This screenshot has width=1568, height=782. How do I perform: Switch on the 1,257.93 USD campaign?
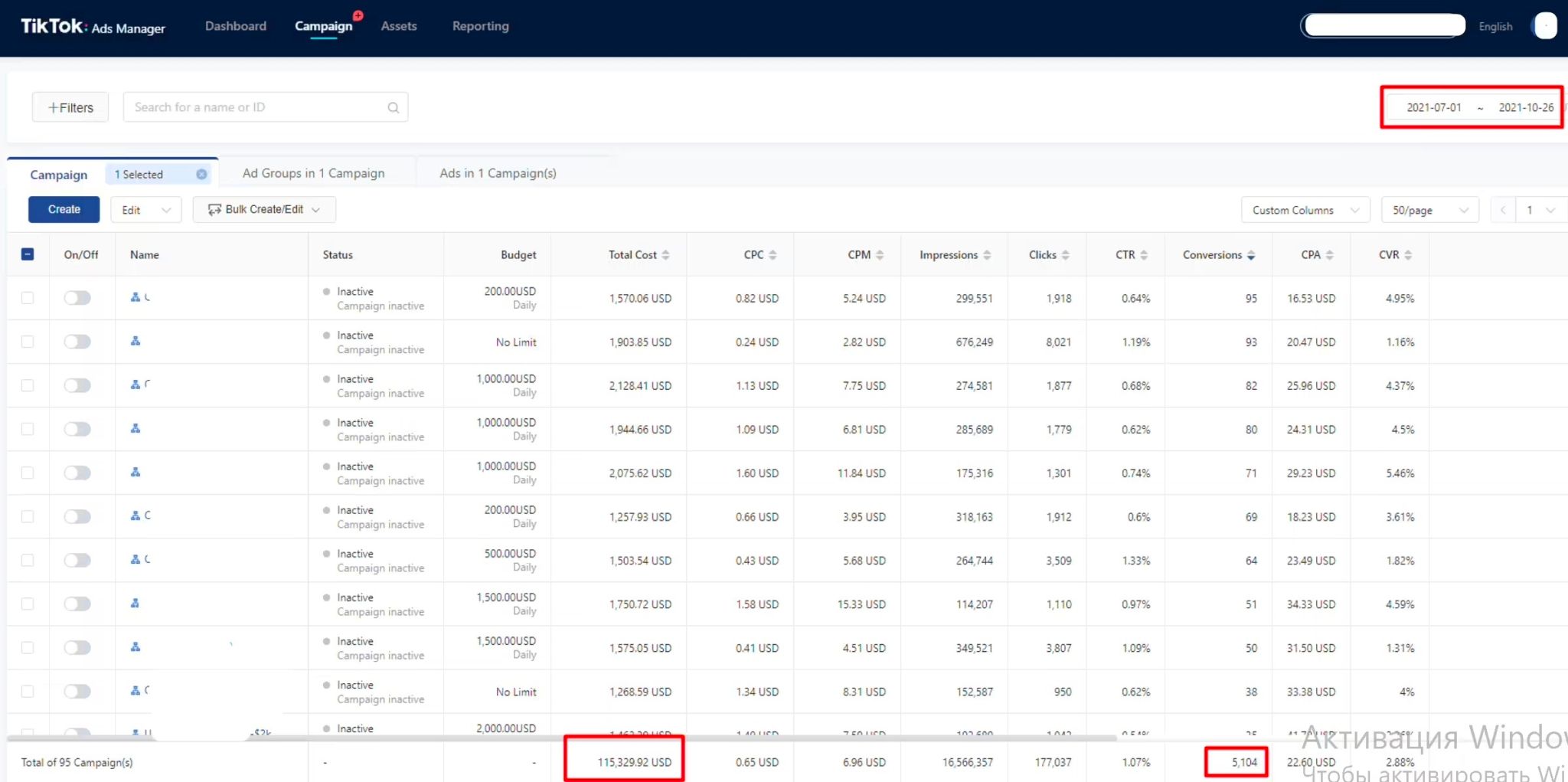(77, 516)
